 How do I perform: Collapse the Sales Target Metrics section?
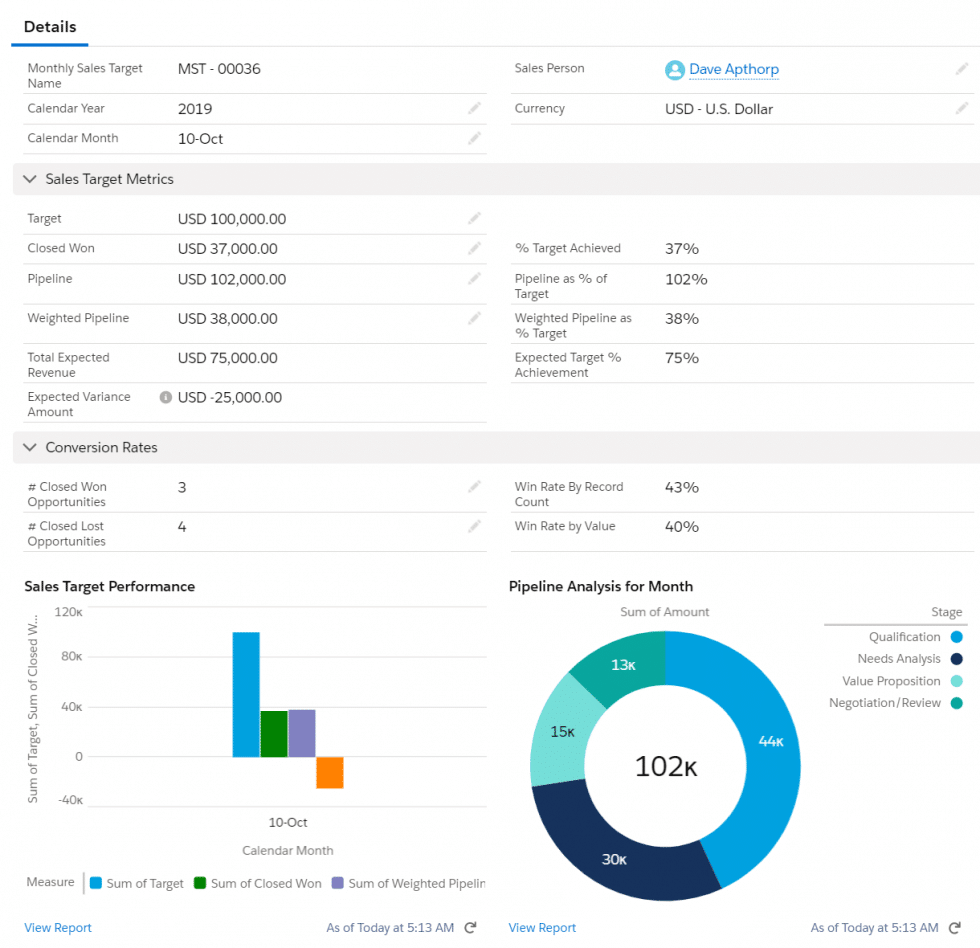(30, 179)
